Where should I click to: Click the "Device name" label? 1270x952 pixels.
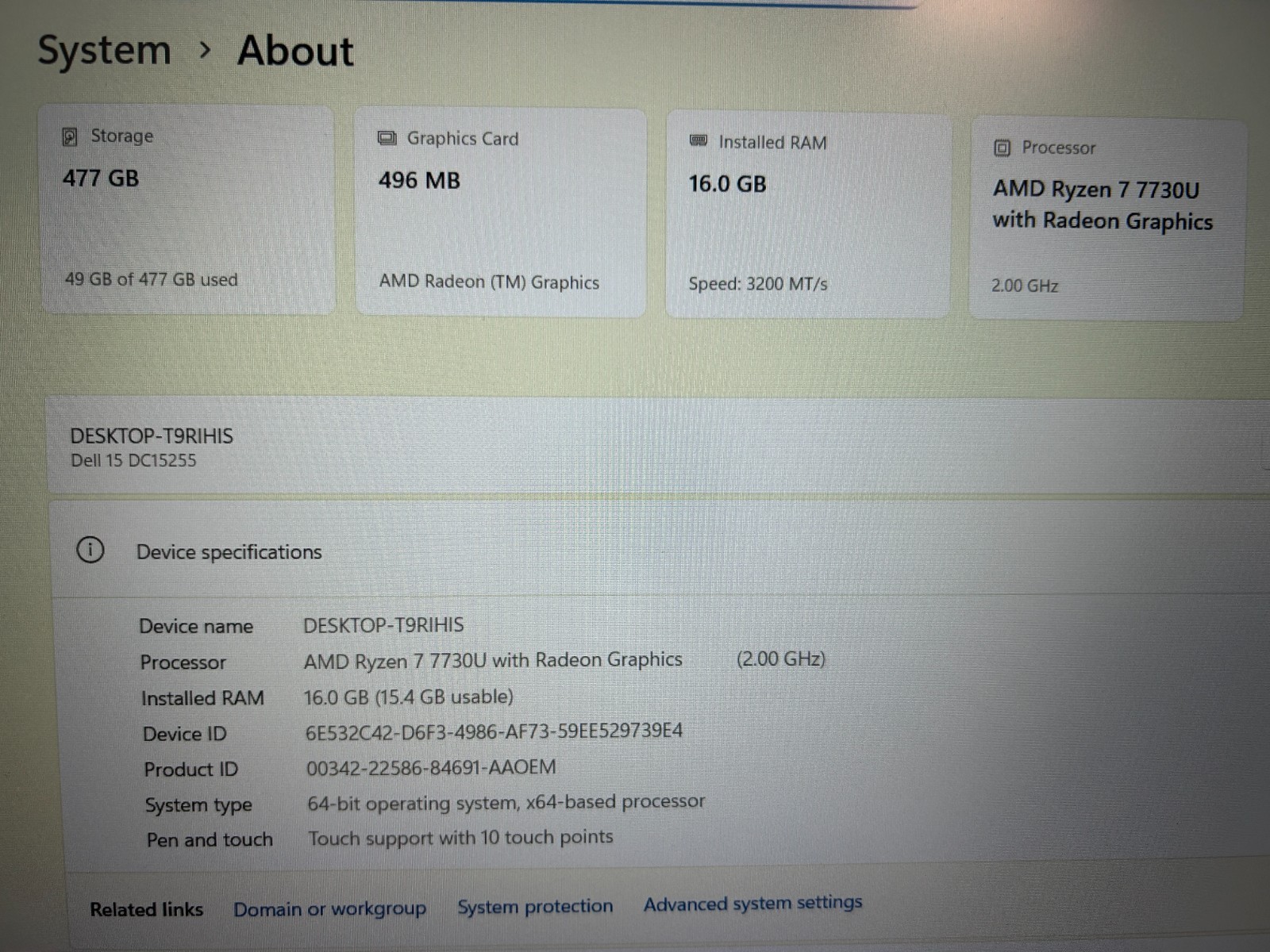[x=196, y=627]
